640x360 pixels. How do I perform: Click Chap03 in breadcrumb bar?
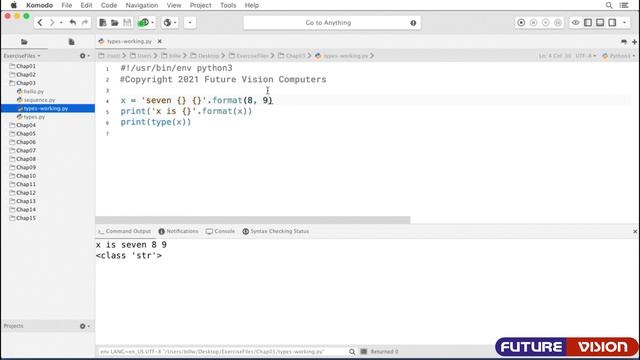[x=292, y=56]
